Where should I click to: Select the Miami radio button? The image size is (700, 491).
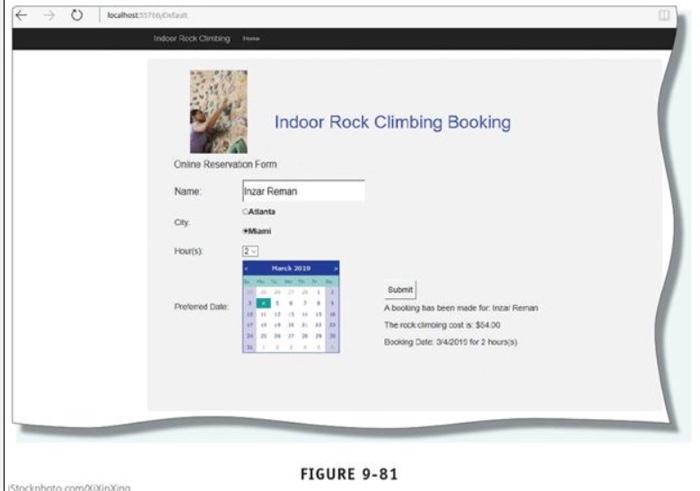point(245,231)
